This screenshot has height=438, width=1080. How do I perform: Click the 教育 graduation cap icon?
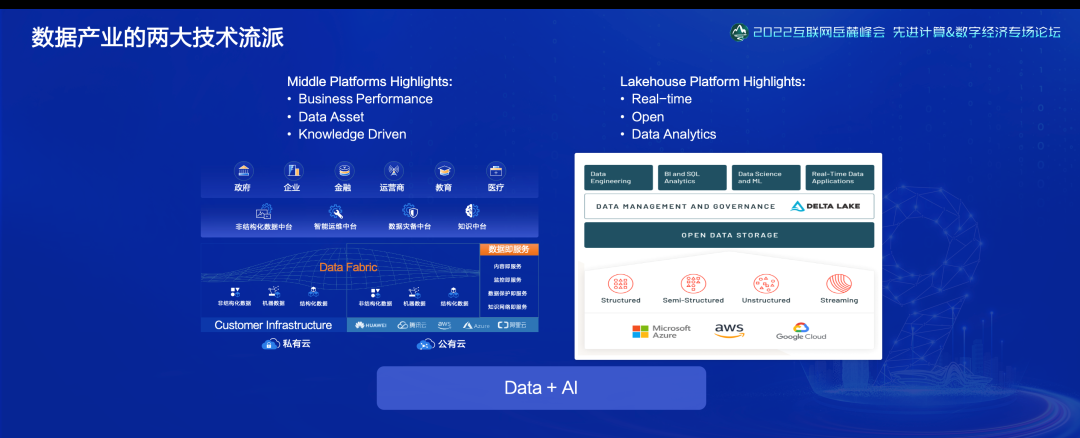tap(444, 170)
